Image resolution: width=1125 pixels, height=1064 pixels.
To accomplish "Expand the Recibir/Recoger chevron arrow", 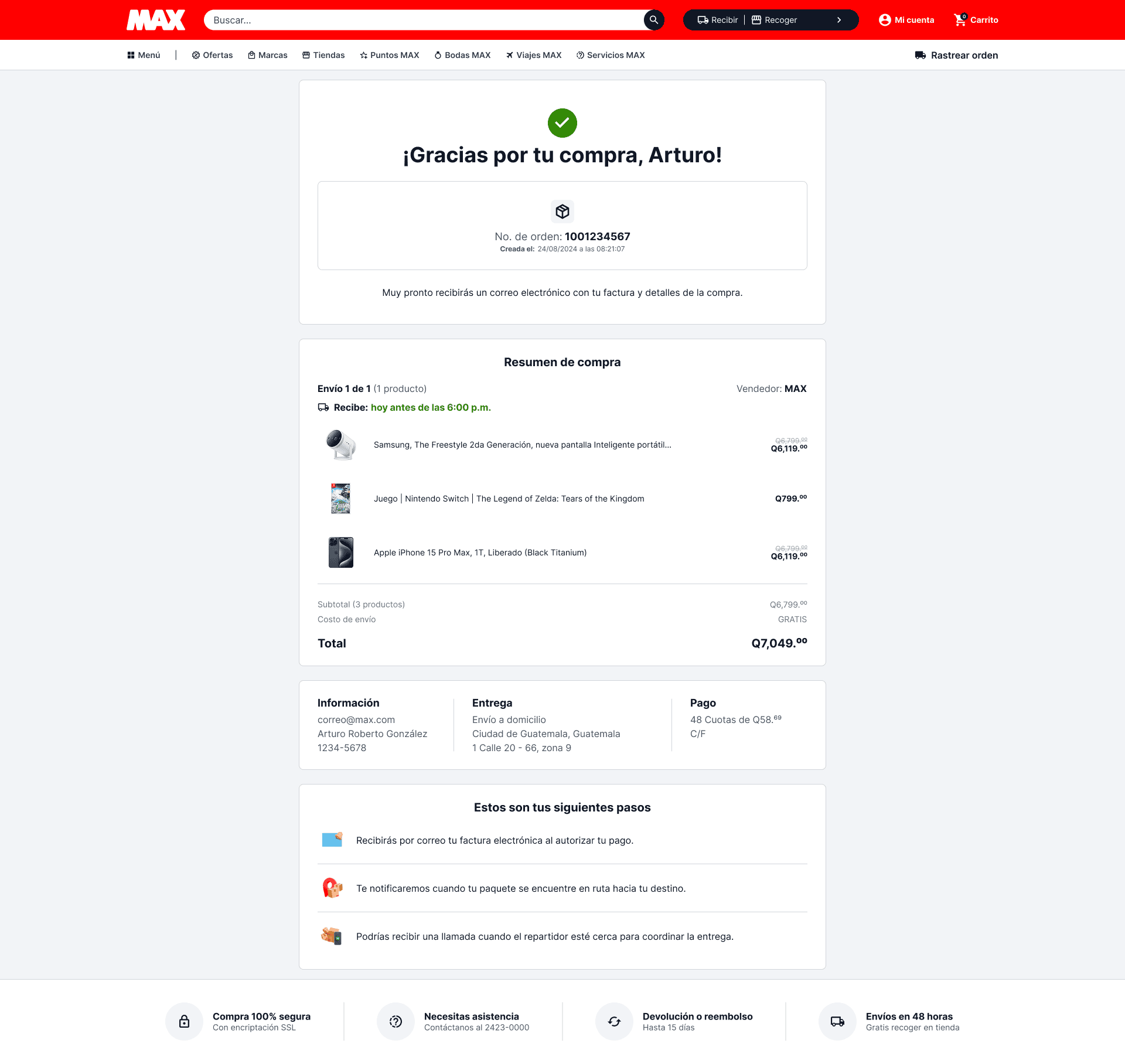I will [839, 20].
